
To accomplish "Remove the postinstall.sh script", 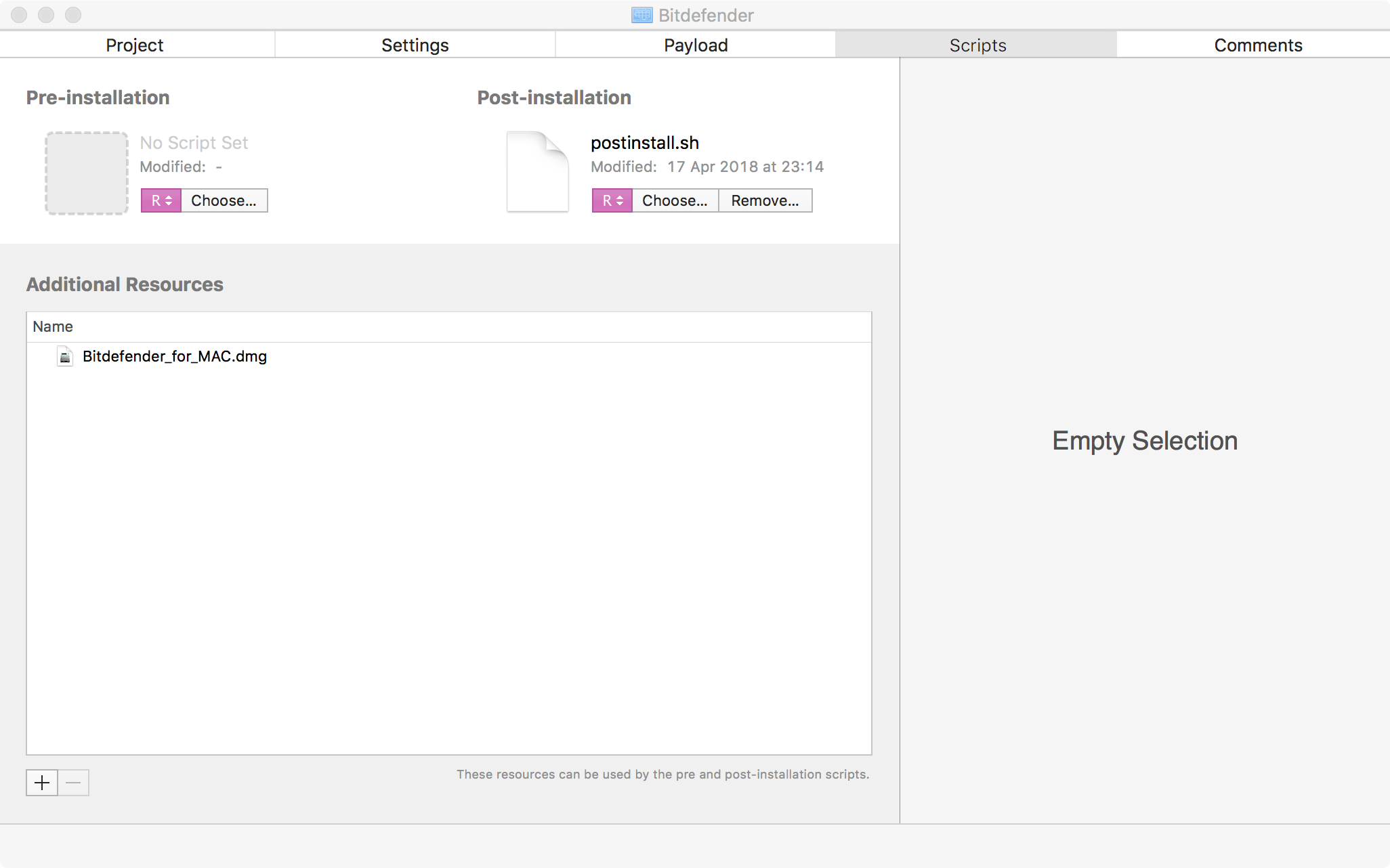I will pyautogui.click(x=765, y=200).
